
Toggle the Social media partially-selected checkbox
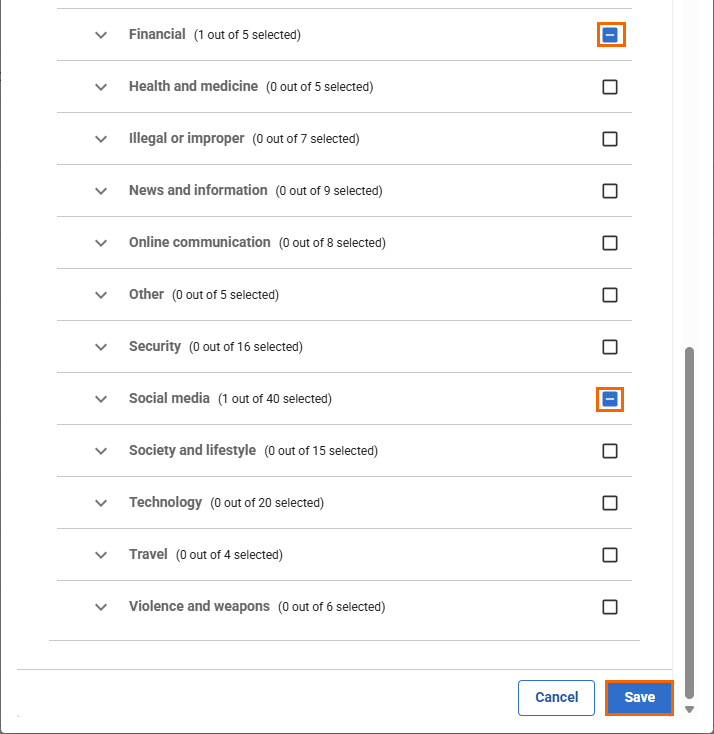[610, 399]
